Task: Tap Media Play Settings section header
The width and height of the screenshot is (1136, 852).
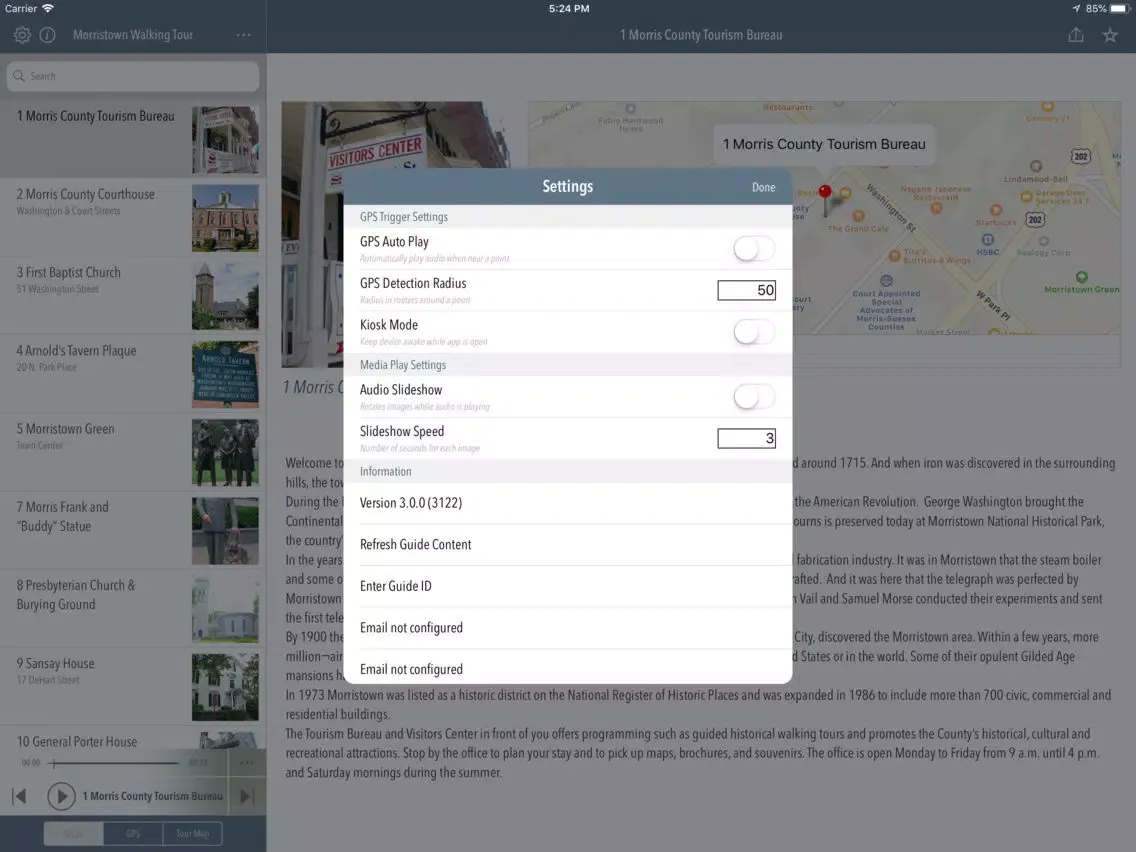Action: 567,365
